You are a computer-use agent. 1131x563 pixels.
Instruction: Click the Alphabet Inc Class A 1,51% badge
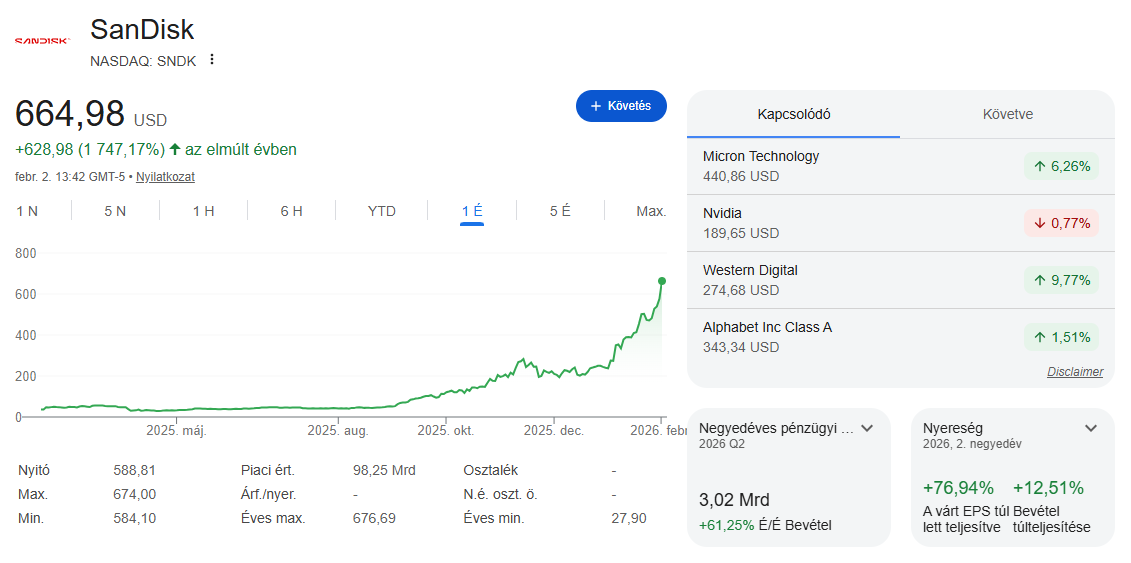1060,337
